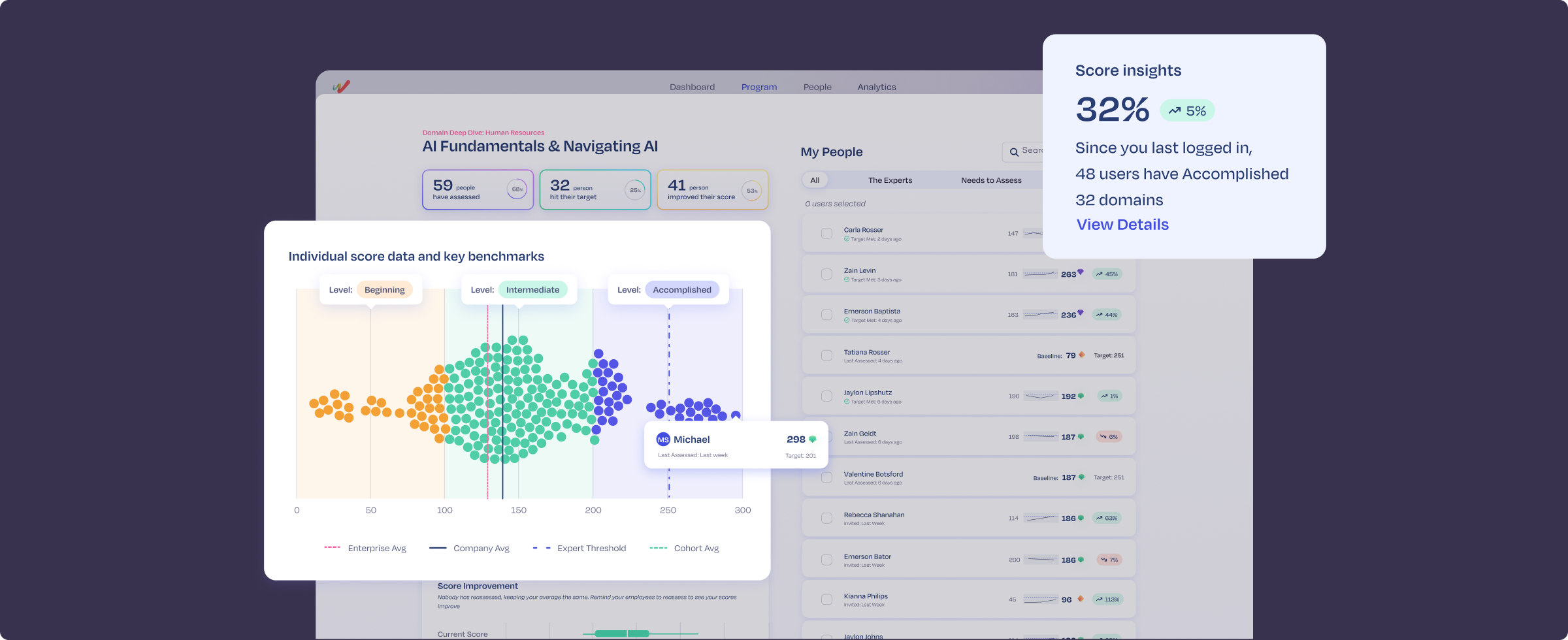Viewport: 1568px width, 640px height.
Task: Click Zain Levin's 45% trend badge
Action: [x=1107, y=274]
